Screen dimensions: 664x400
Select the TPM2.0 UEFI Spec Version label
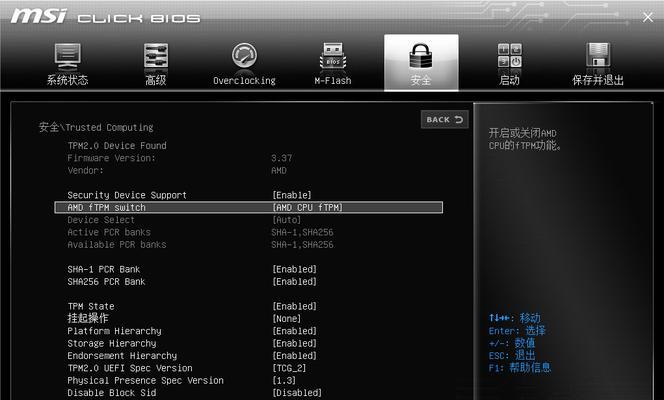[130, 368]
